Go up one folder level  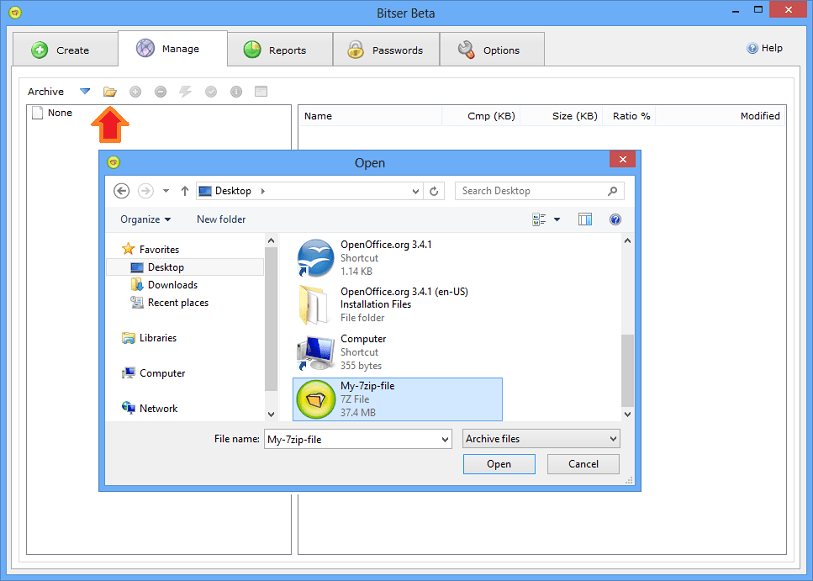coord(185,191)
